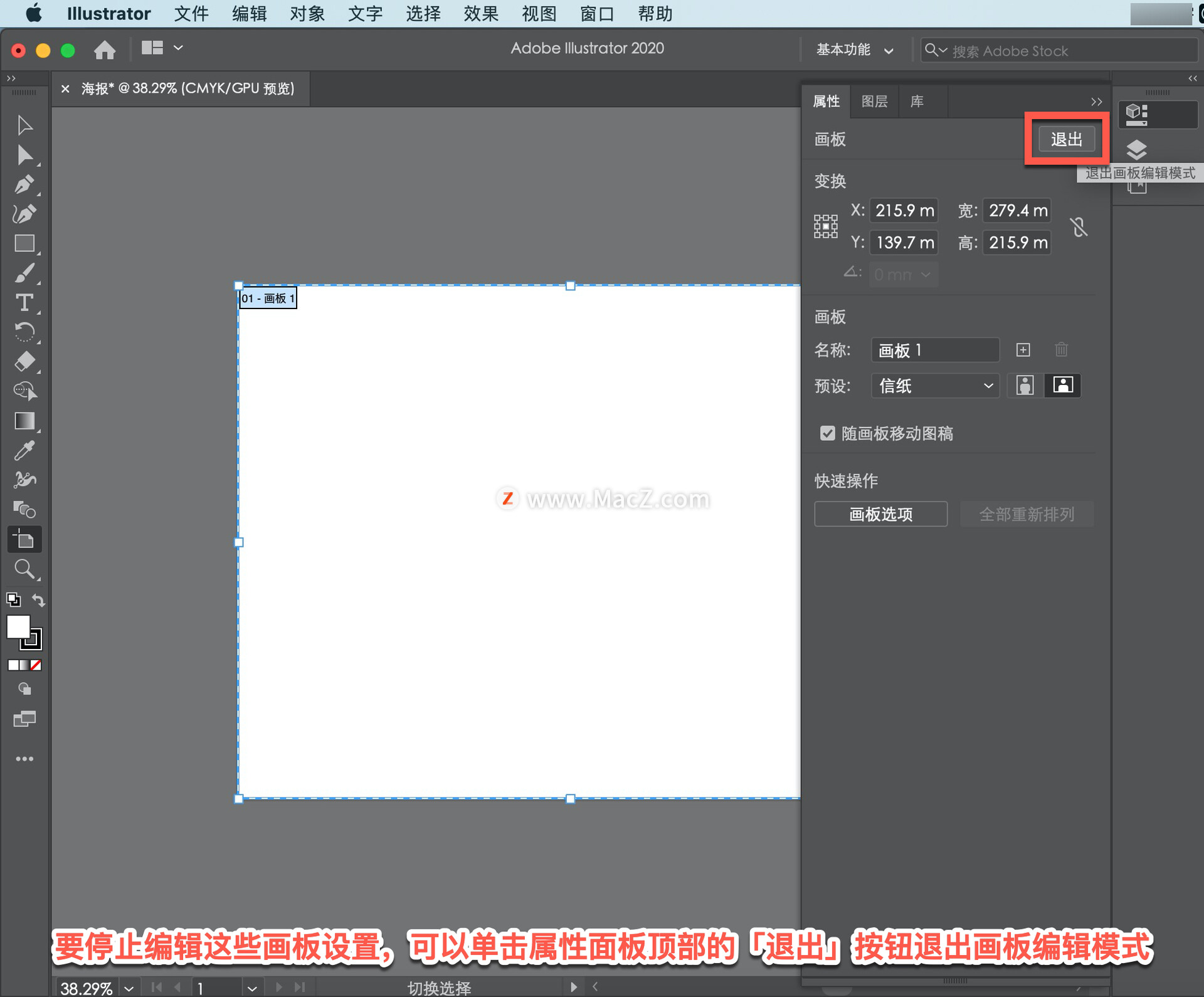This screenshot has width=1204, height=997.
Task: Expand the 基本功能 workspace switcher
Action: pos(854,50)
